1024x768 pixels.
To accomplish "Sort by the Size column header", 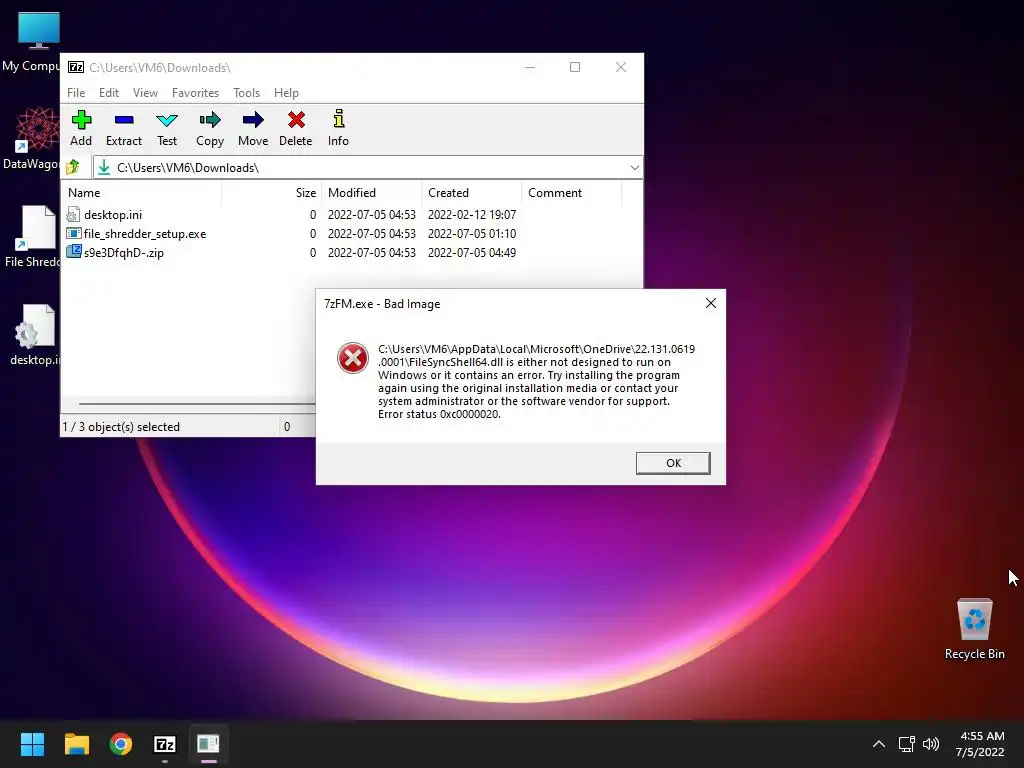I will (272, 193).
